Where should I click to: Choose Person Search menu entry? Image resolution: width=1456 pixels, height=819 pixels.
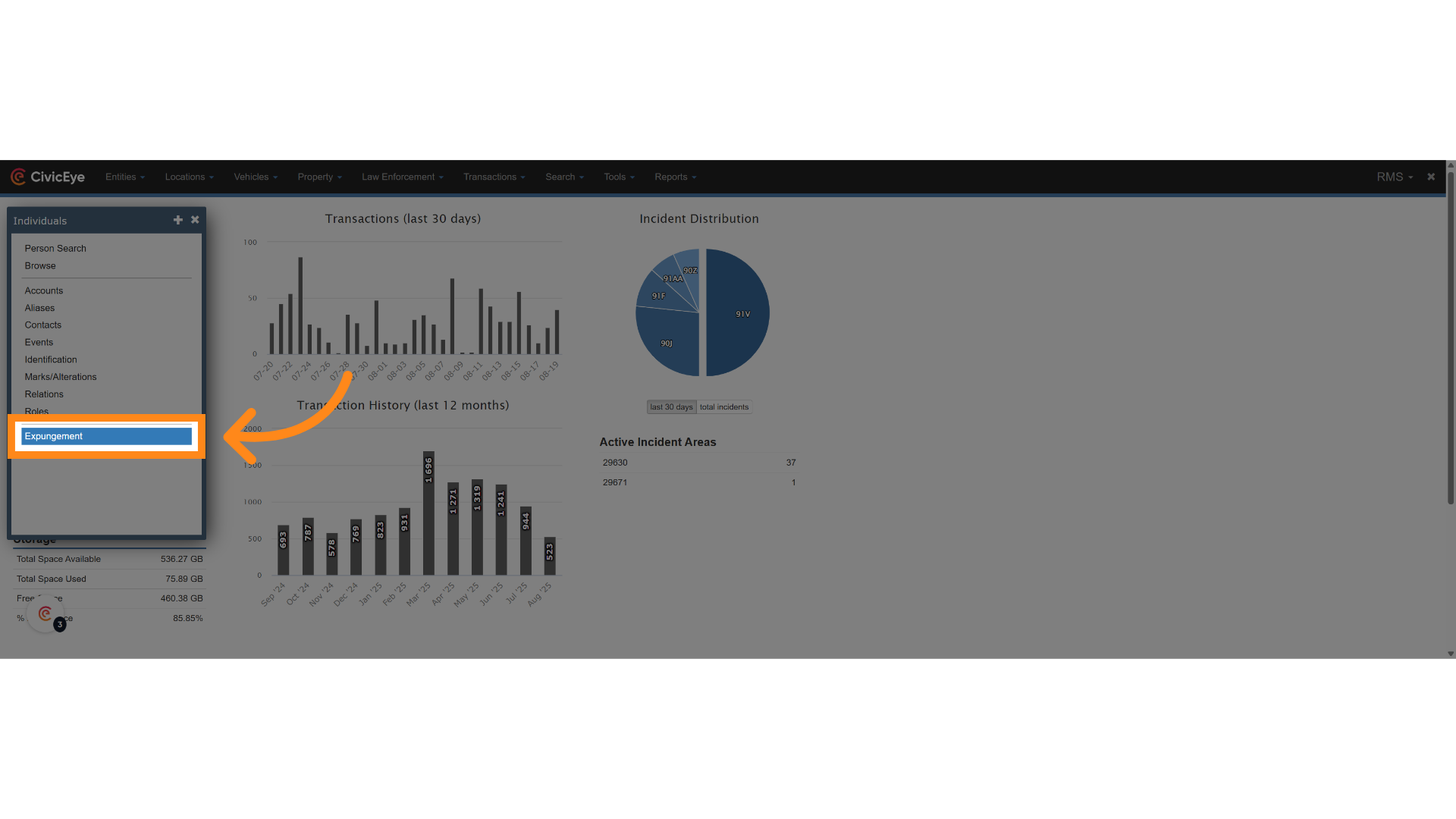pos(55,249)
